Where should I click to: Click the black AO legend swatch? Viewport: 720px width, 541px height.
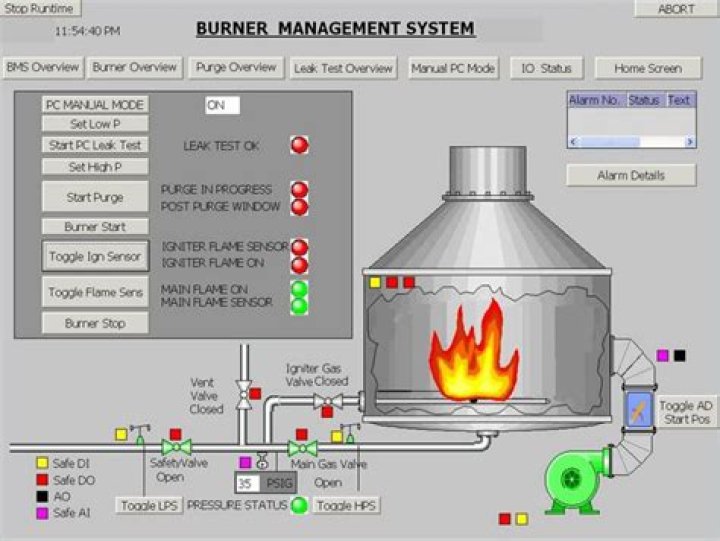pyautogui.click(x=42, y=496)
